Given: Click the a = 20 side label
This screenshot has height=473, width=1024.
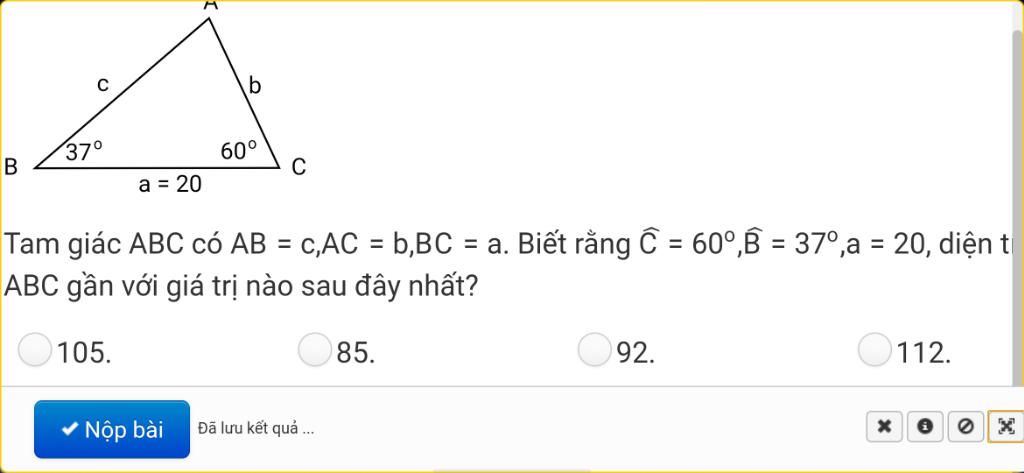Looking at the screenshot, I should (x=170, y=185).
